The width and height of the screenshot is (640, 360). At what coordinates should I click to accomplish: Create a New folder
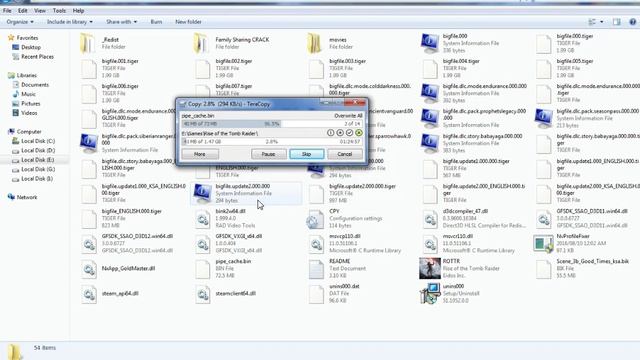(188, 22)
